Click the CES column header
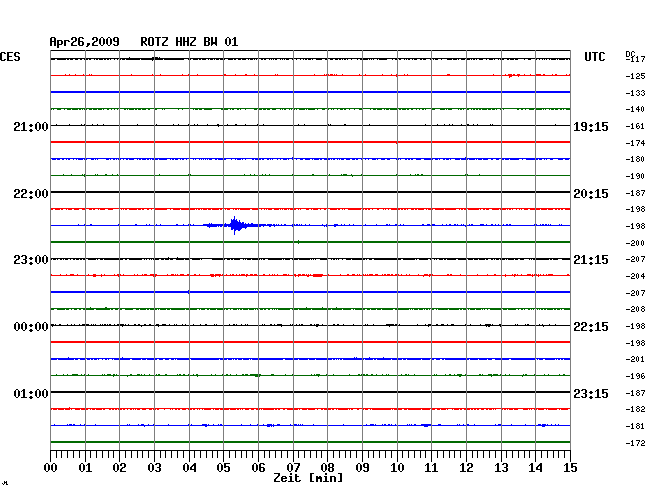This screenshot has height=494, width=650. 10,57
